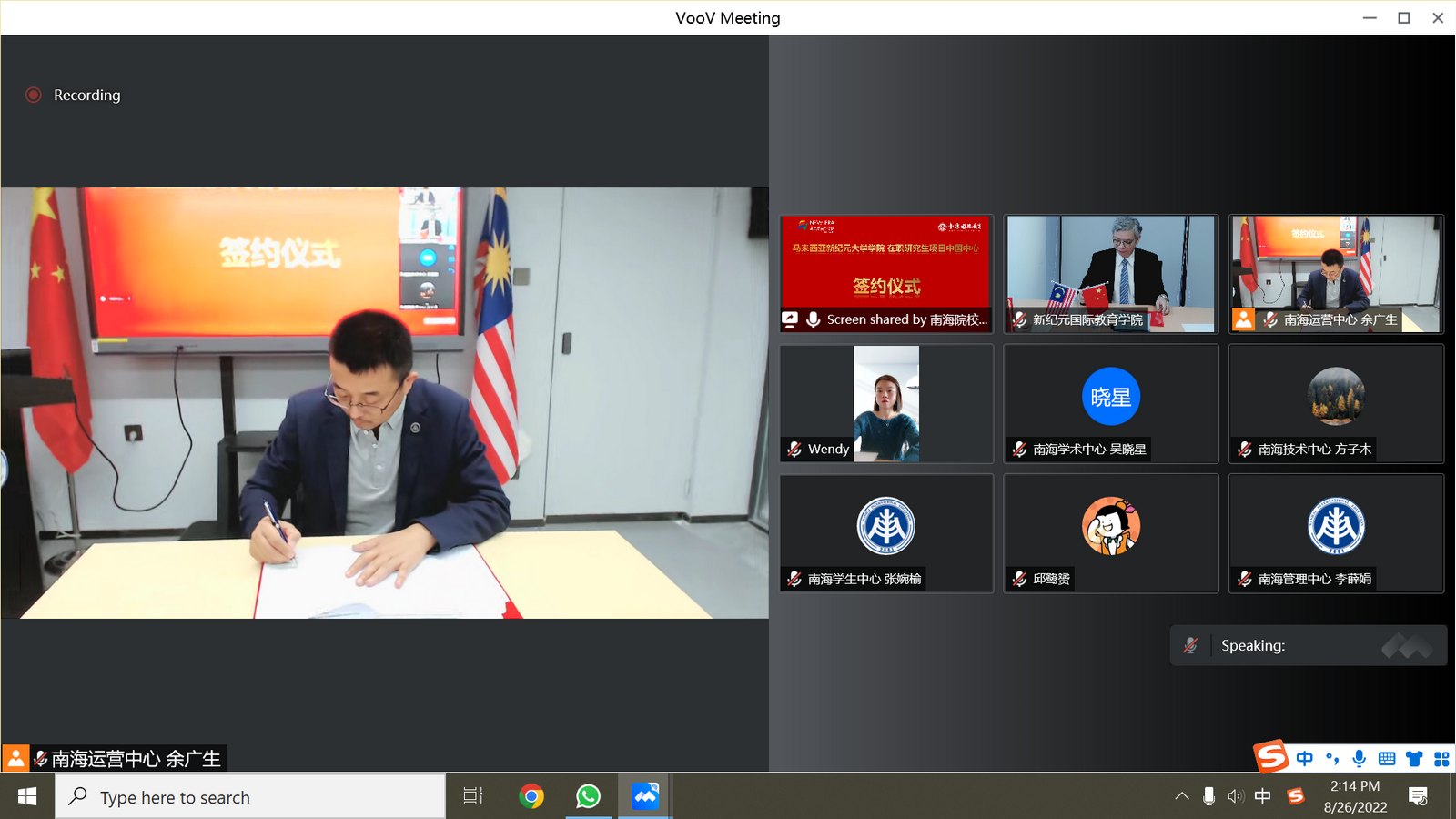Click the 晓星 blue avatar
The width and height of the screenshot is (1456, 819).
(x=1110, y=397)
